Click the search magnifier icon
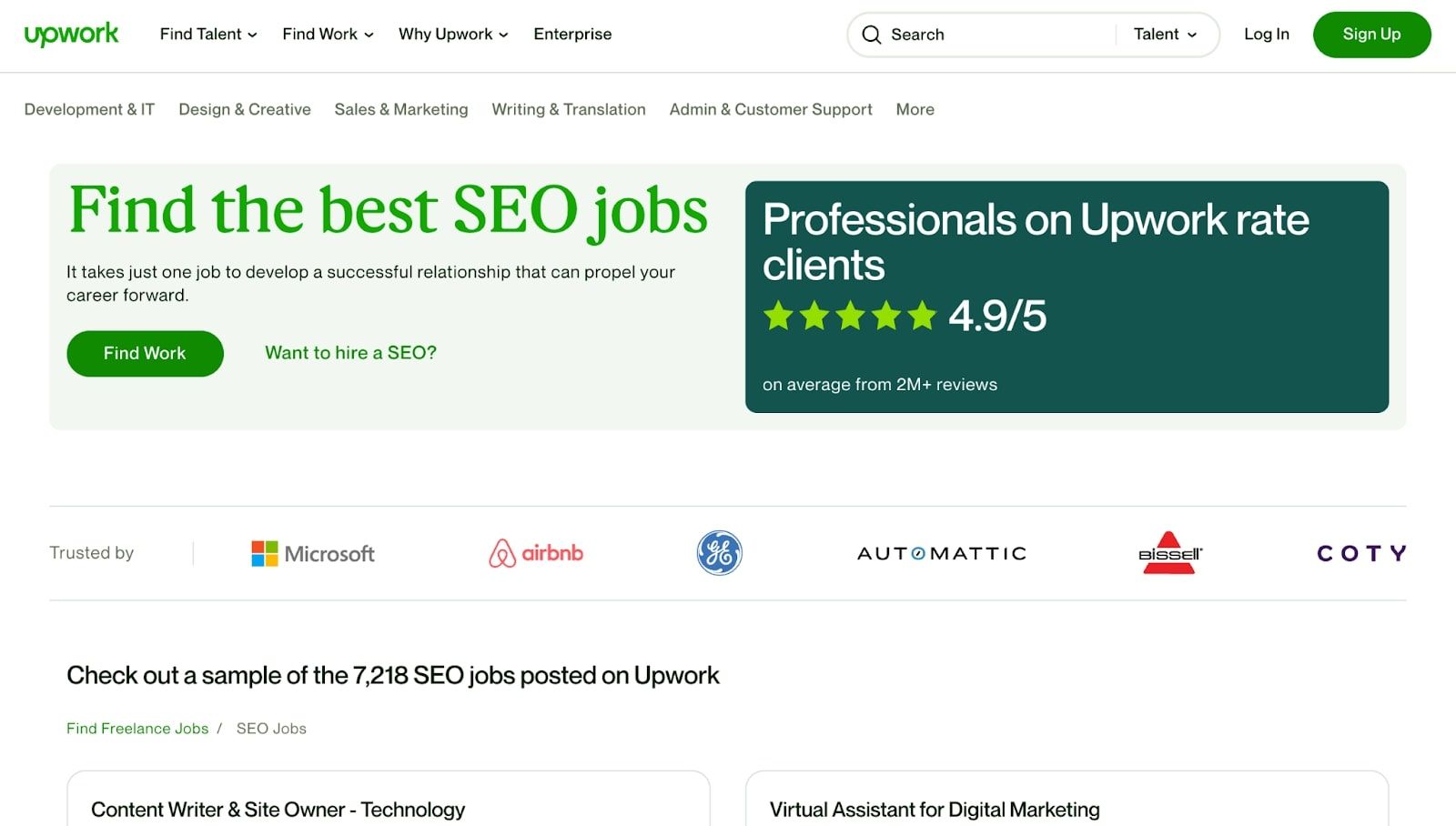This screenshot has height=826, width=1456. click(x=871, y=35)
